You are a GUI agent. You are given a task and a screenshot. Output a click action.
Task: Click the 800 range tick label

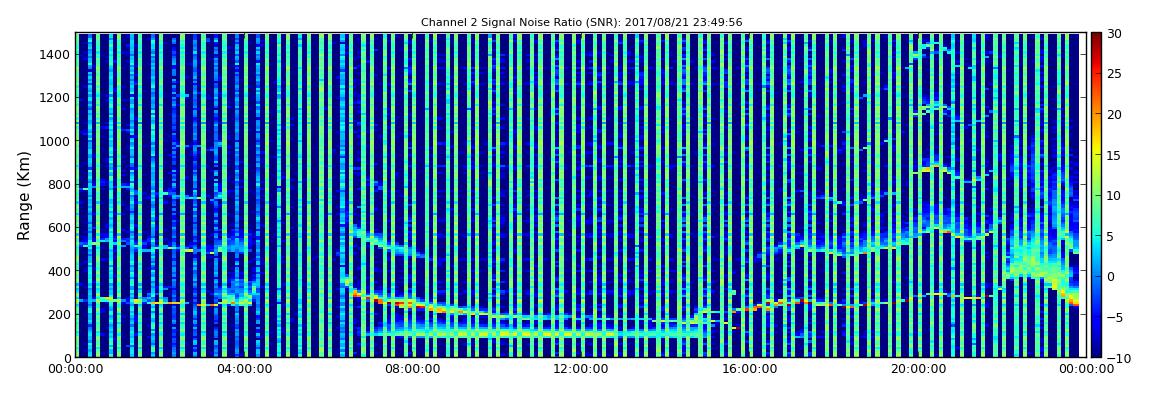point(59,184)
